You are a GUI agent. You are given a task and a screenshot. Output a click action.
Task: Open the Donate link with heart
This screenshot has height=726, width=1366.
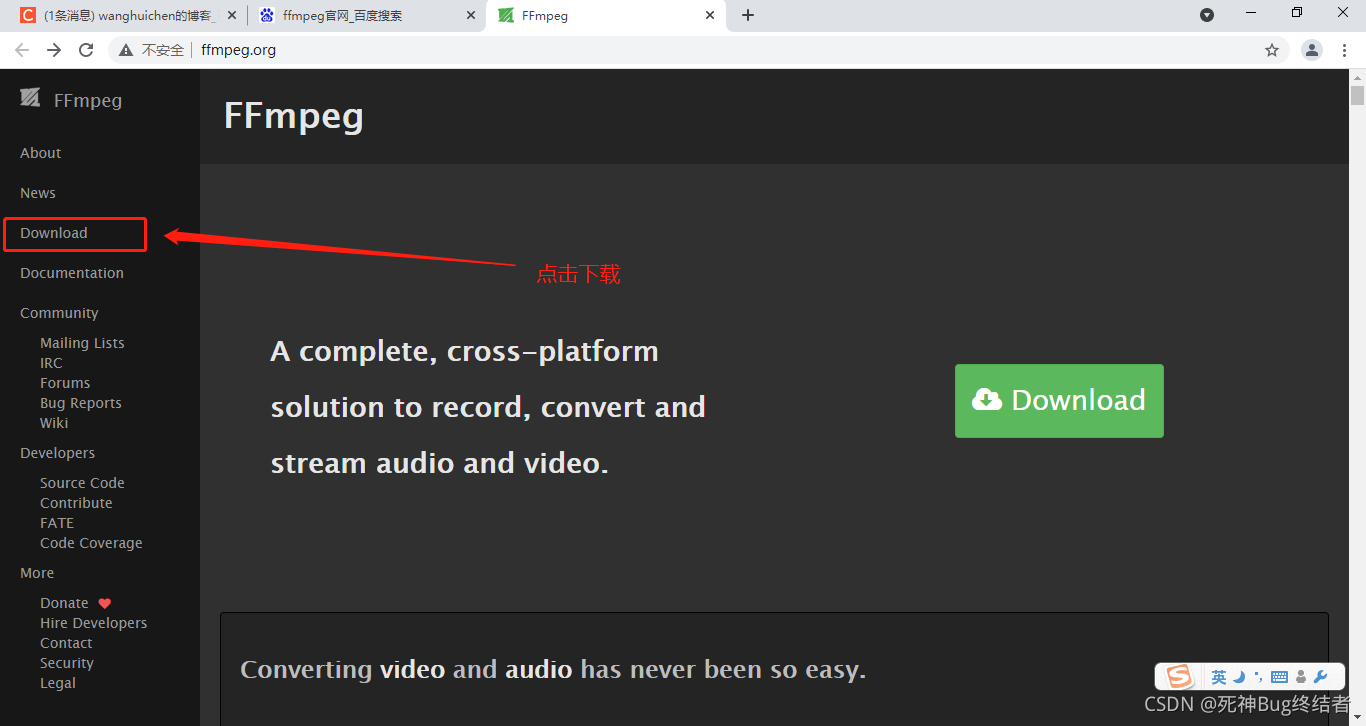pos(76,603)
